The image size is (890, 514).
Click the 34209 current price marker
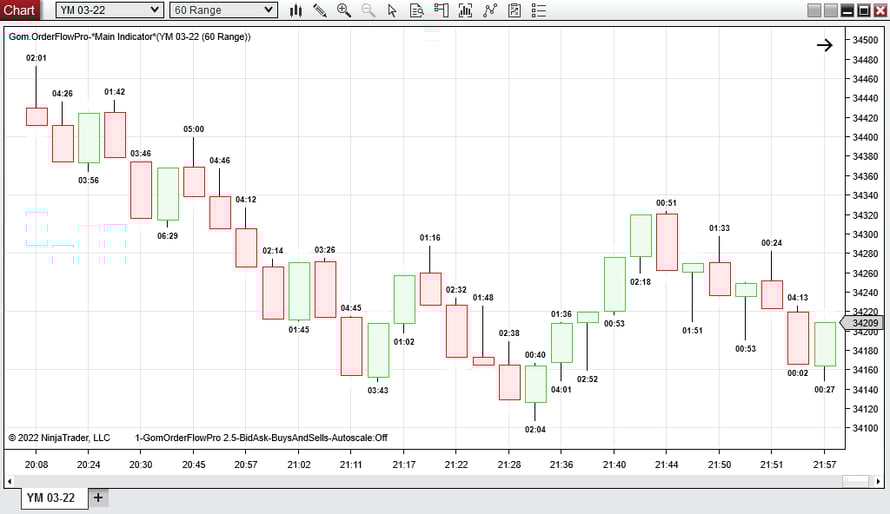(862, 323)
